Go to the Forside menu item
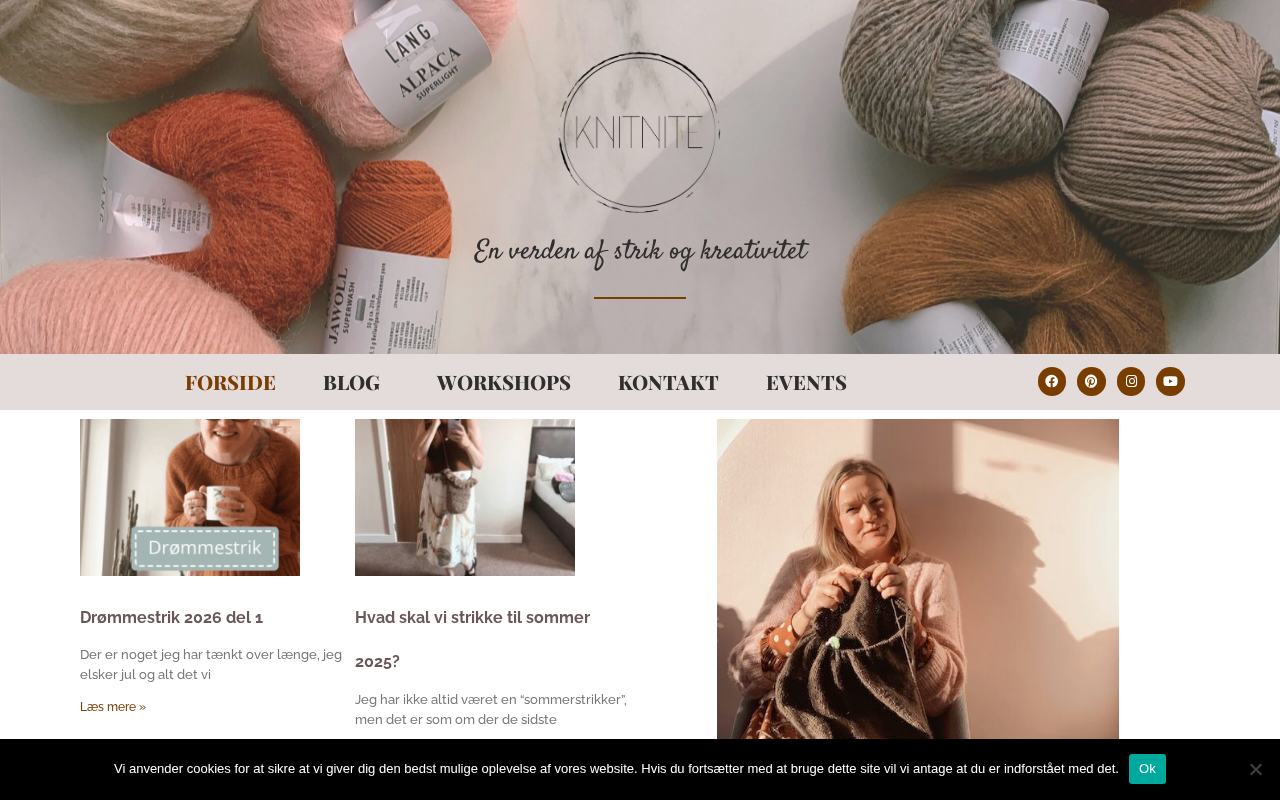Image resolution: width=1280 pixels, height=800 pixels. click(x=230, y=382)
